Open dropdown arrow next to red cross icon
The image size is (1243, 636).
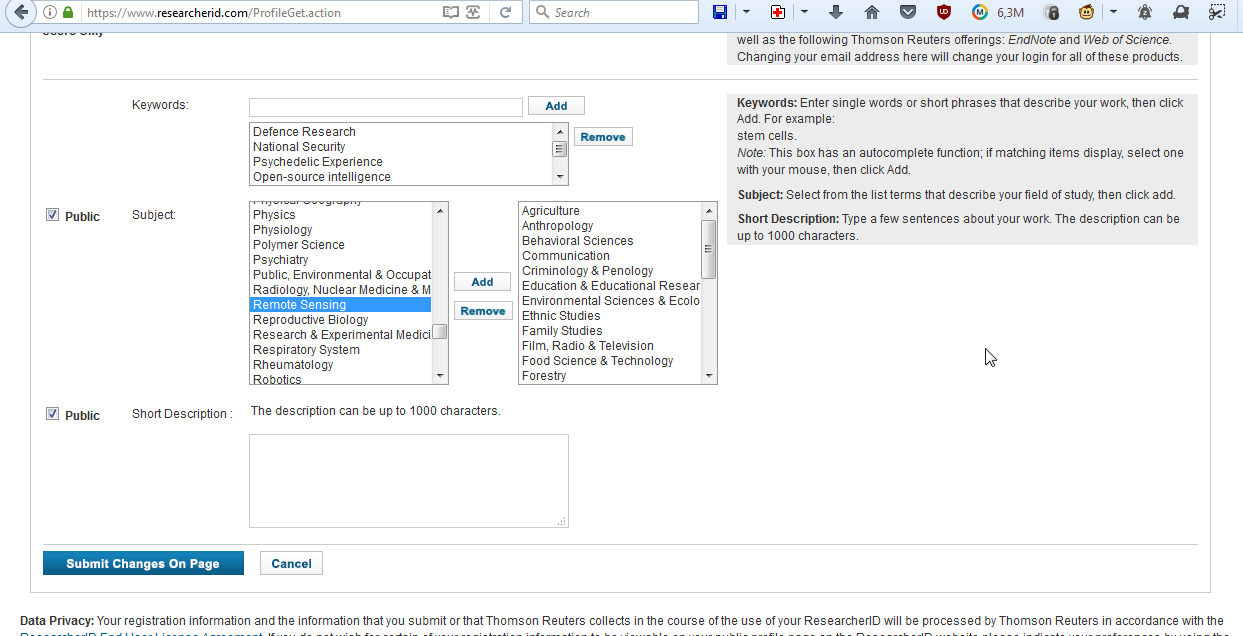click(x=804, y=12)
